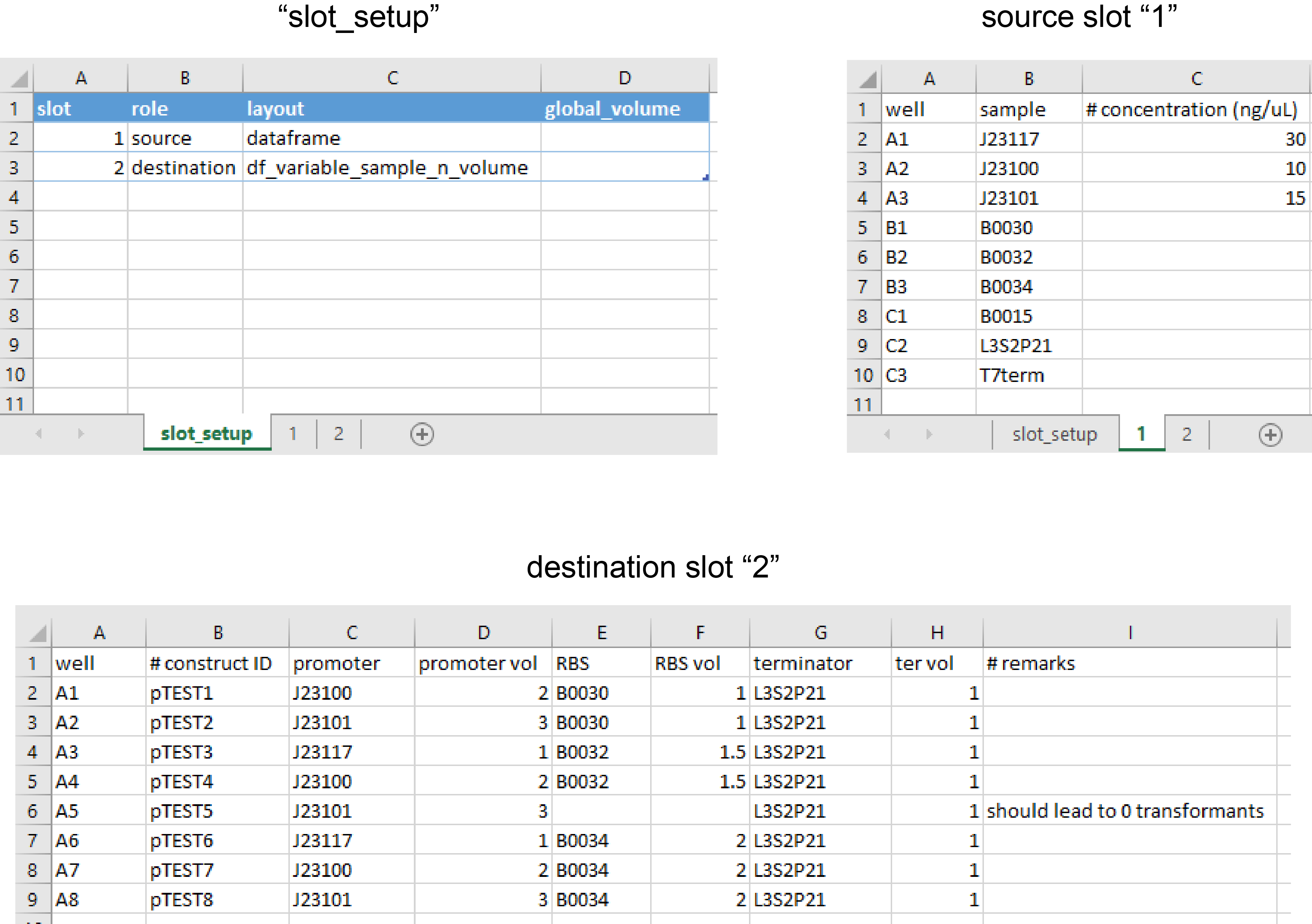Click the new sheet plus icon in the source slot workbook
Screen dimensions: 1312x924
pos(1270,435)
